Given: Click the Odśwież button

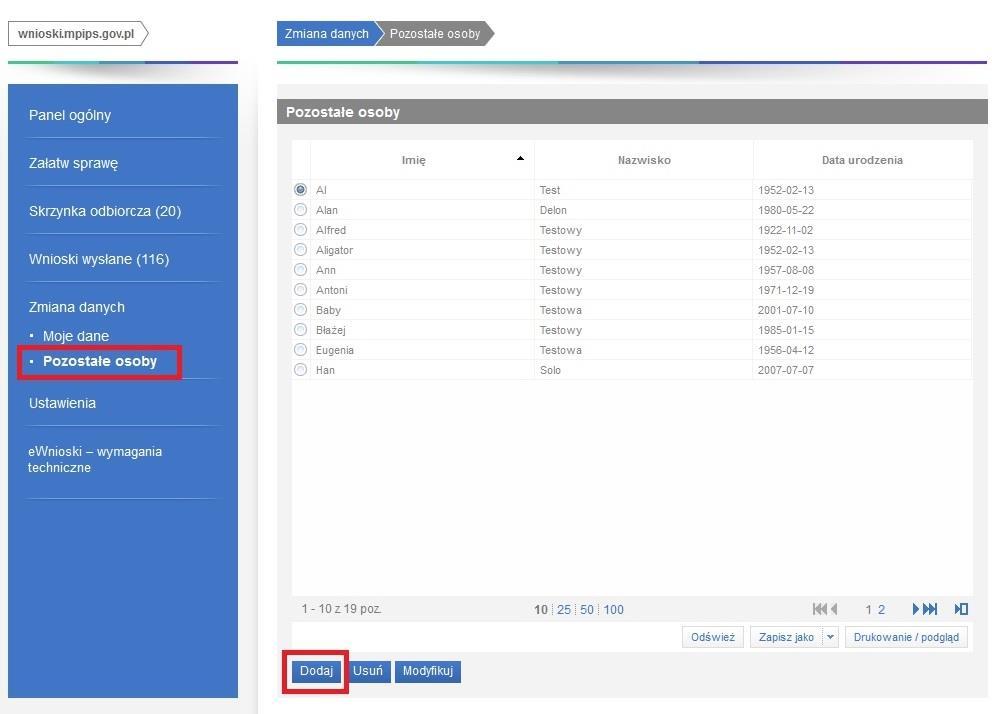Looking at the screenshot, I should coord(713,637).
